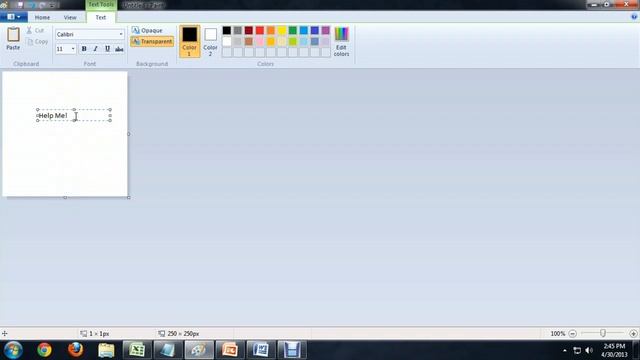Pick the orange palette swatch
The height and width of the screenshot is (360, 640).
coord(271,30)
